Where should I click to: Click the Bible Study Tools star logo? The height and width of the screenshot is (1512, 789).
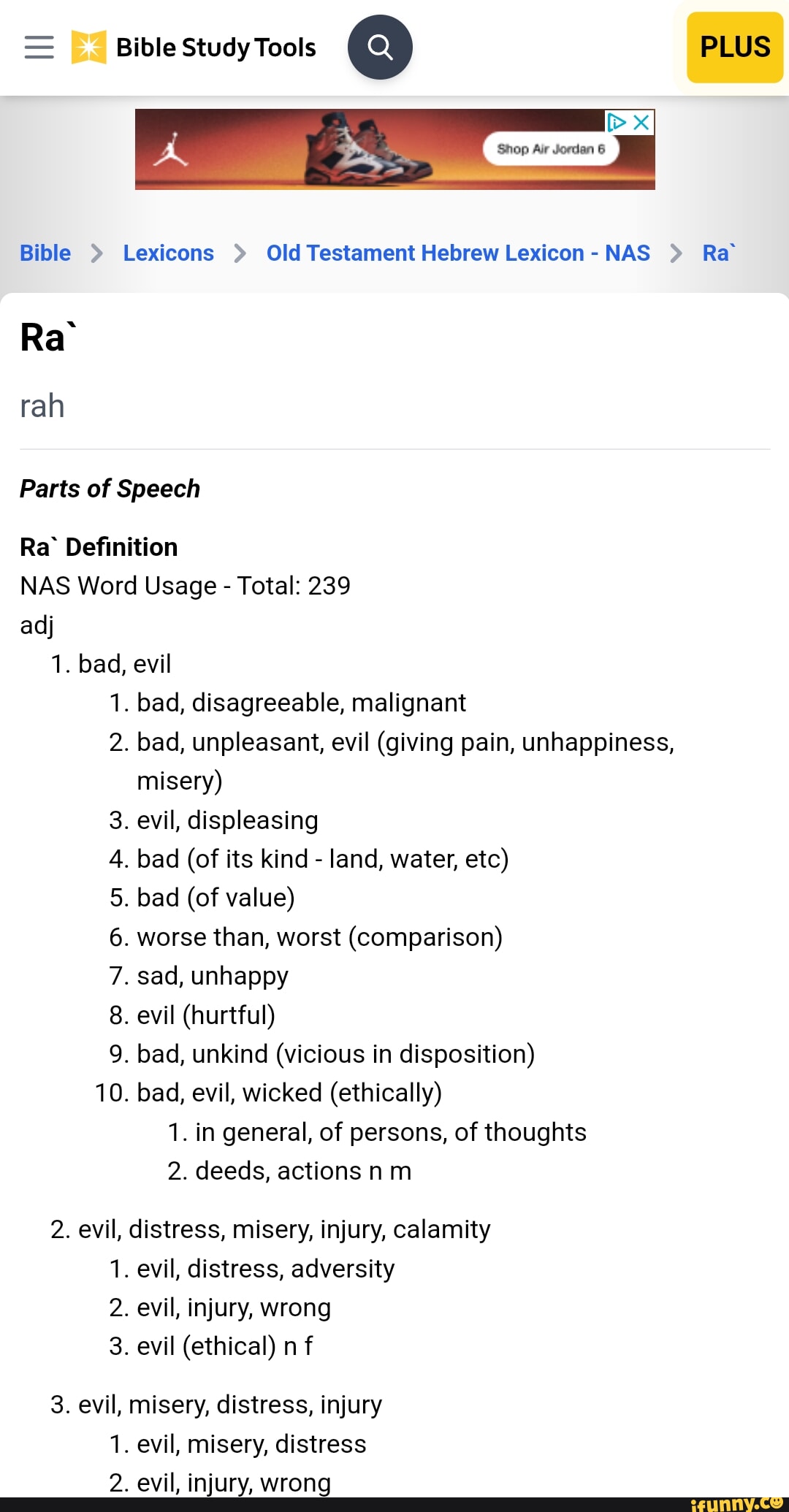[88, 47]
